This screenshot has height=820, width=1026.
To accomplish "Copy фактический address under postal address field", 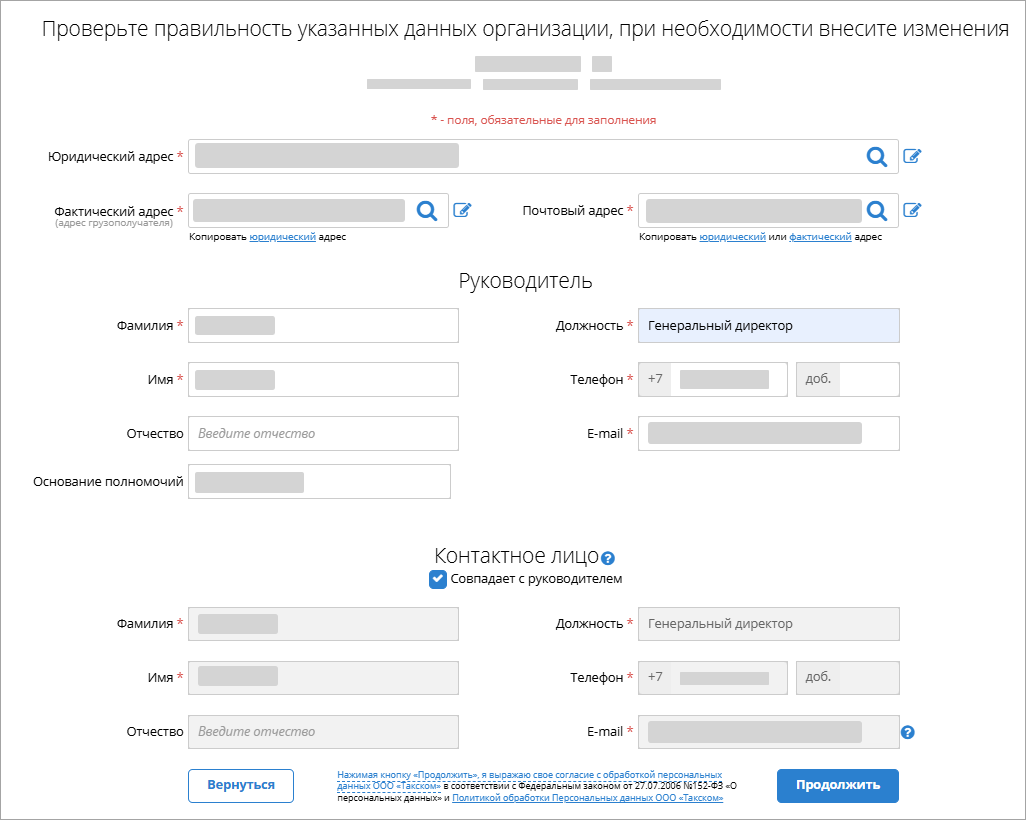I will pyautogui.click(x=820, y=237).
